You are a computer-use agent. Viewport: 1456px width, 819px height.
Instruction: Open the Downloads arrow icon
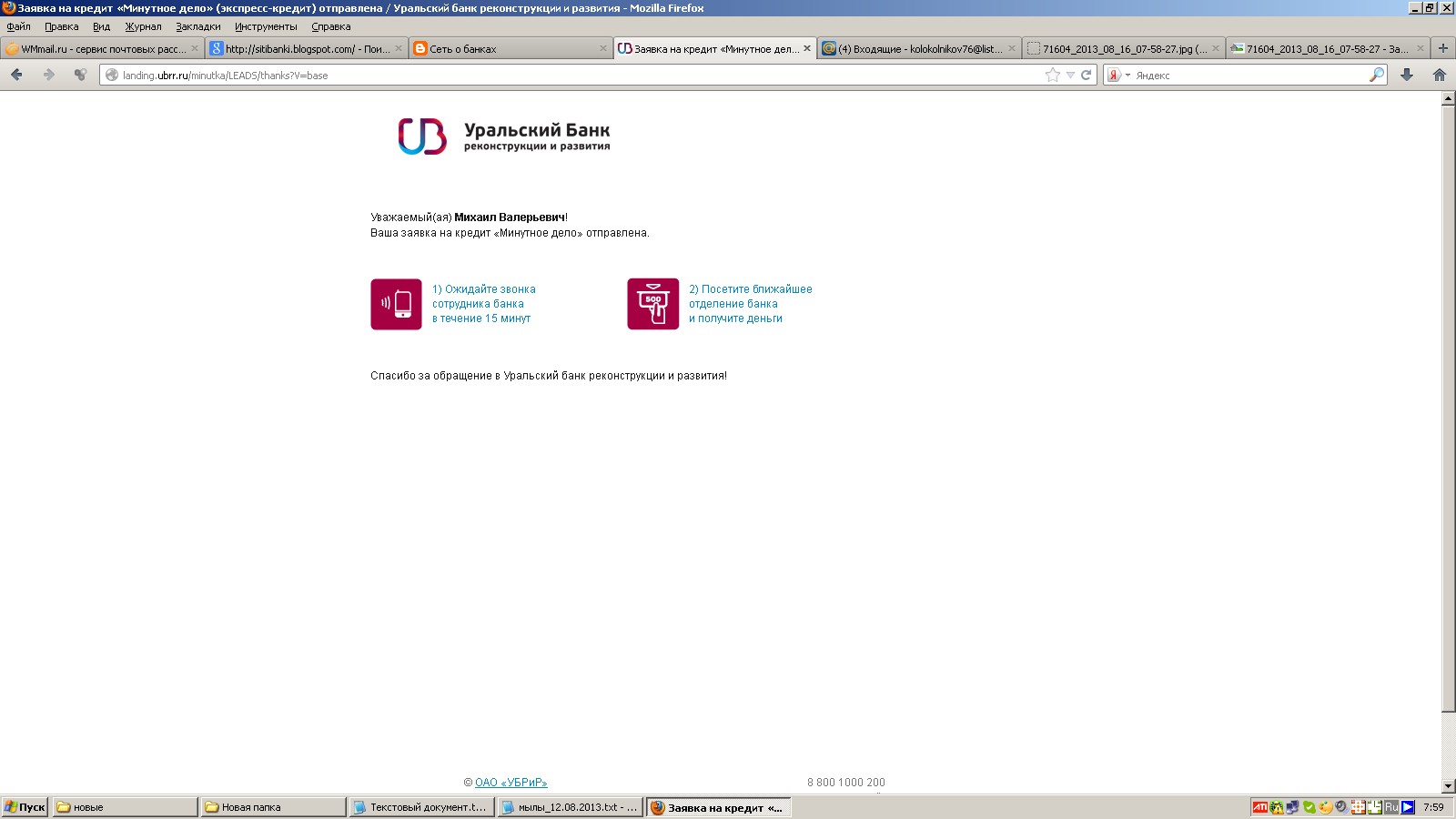pyautogui.click(x=1407, y=75)
